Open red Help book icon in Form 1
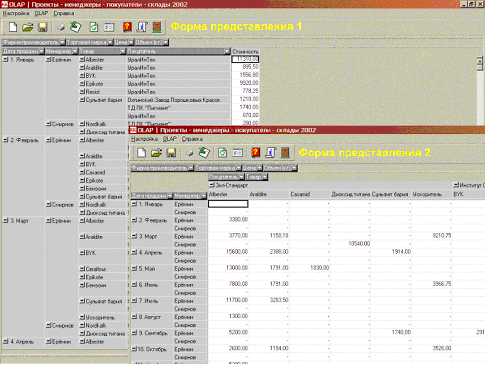486x365 pixels. (127, 27)
